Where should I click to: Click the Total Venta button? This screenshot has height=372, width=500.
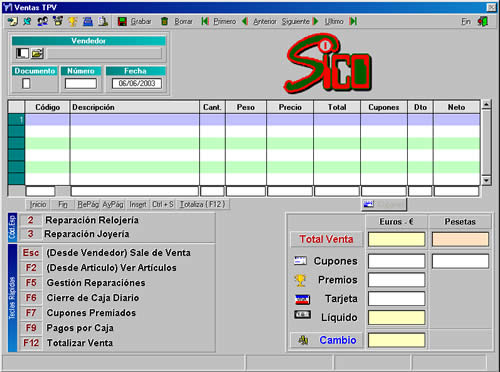pos(326,239)
